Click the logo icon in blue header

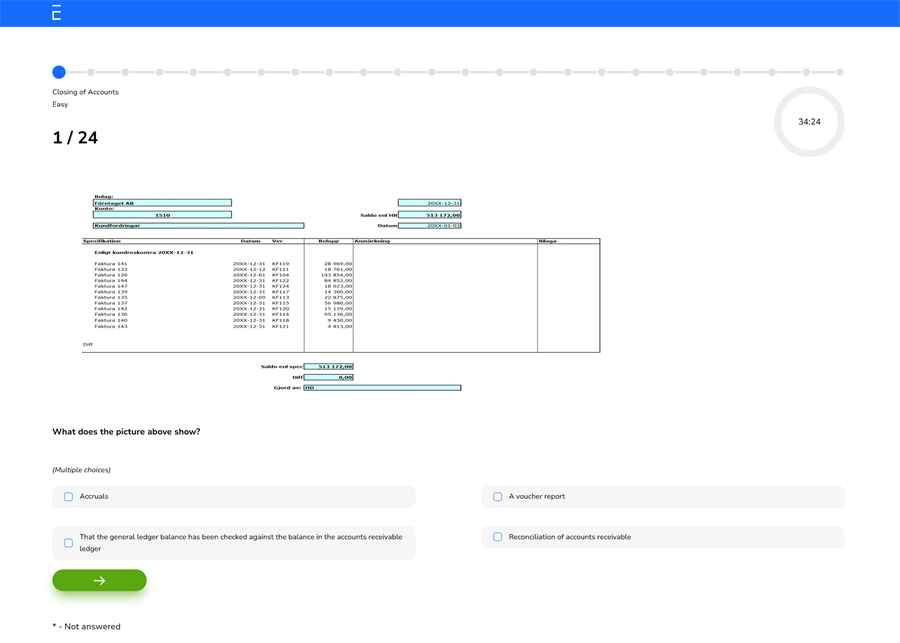(56, 13)
